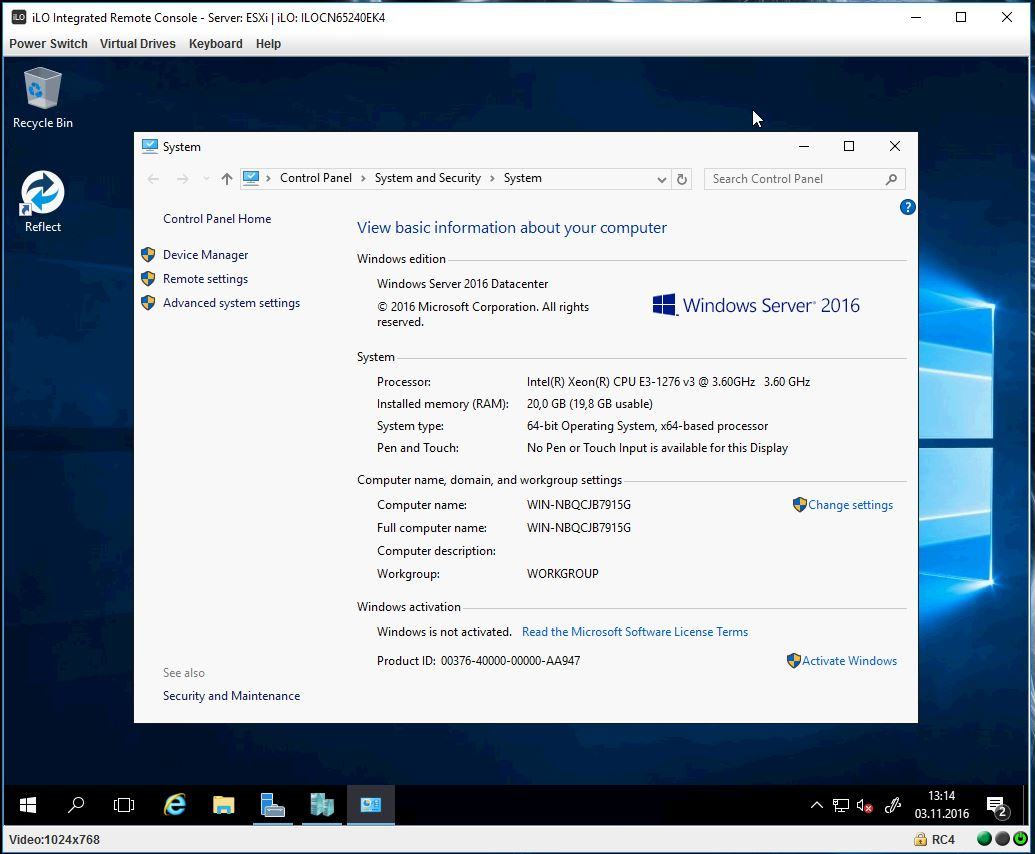Refresh the System page
The height and width of the screenshot is (854, 1035).
click(682, 180)
